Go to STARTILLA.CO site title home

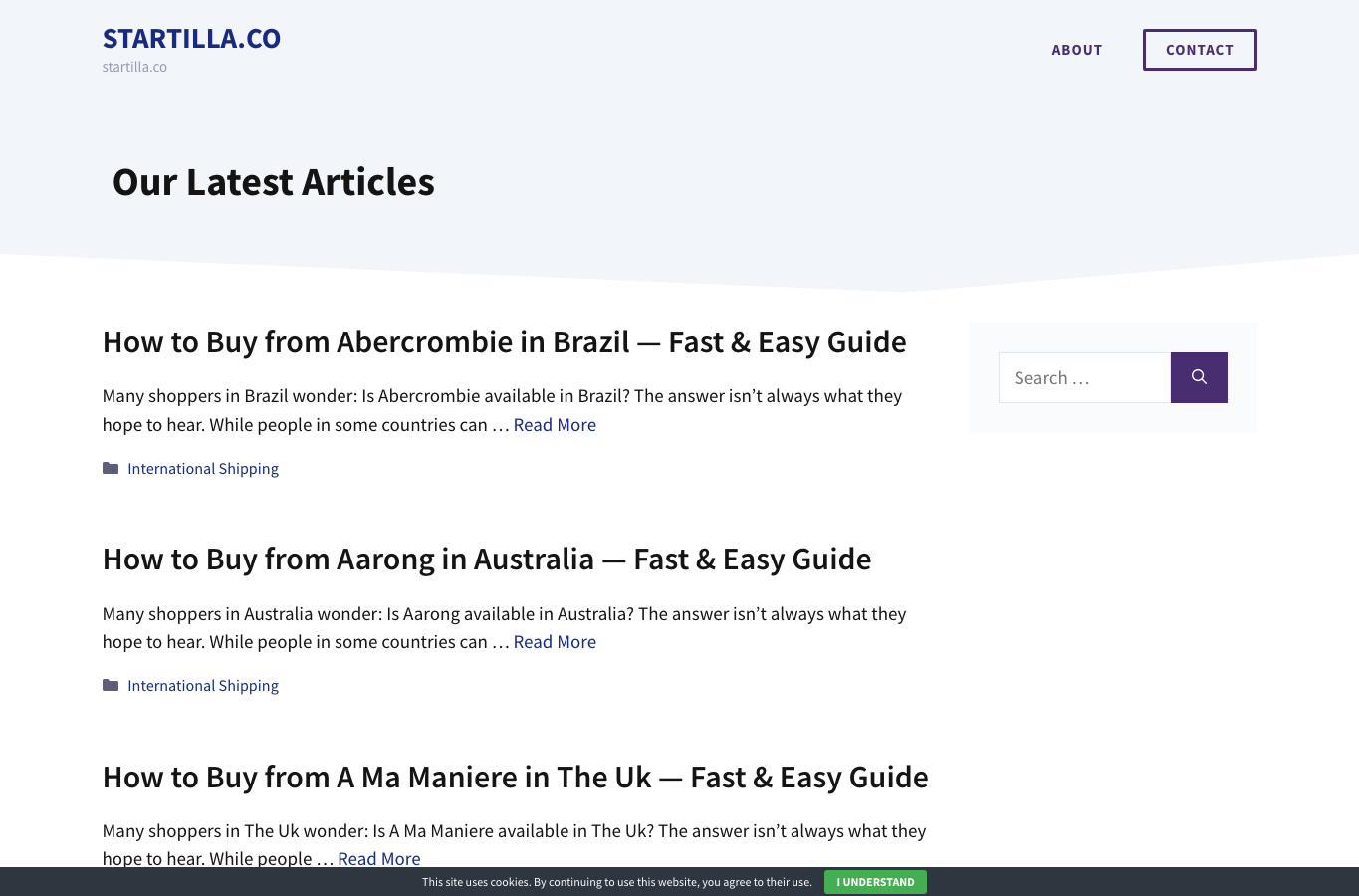191,39
